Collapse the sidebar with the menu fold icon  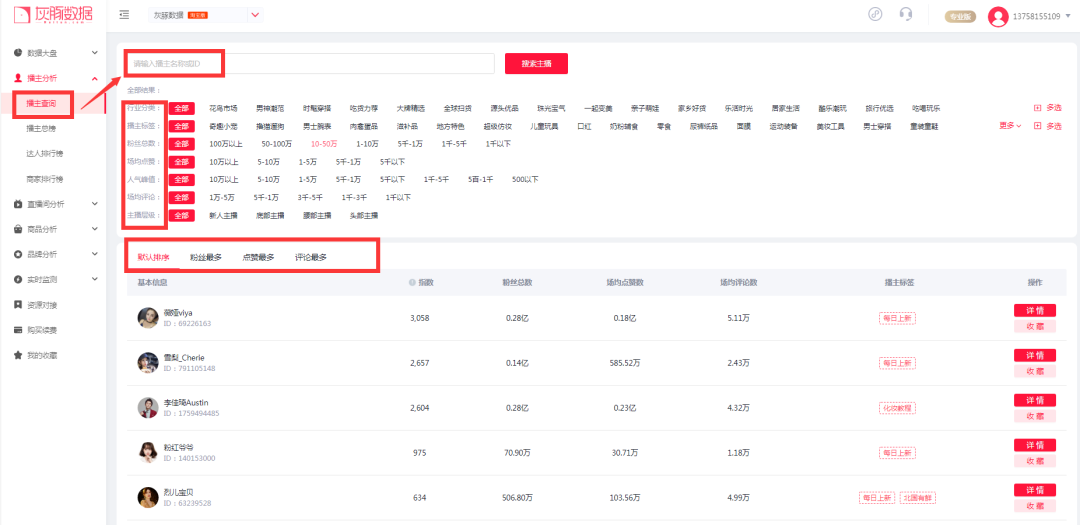tap(124, 15)
